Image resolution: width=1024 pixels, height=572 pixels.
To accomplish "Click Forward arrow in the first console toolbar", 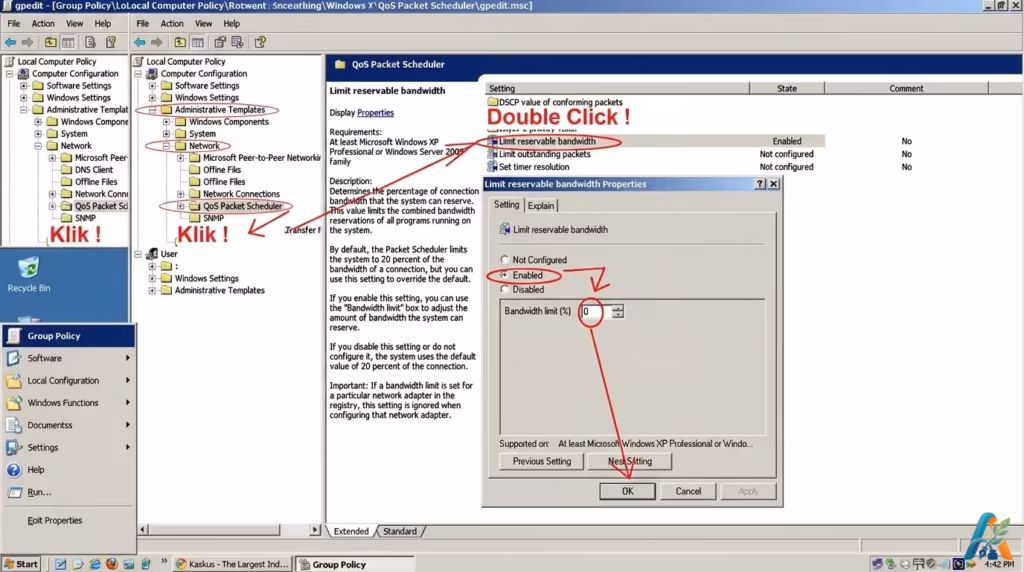I will point(27,42).
